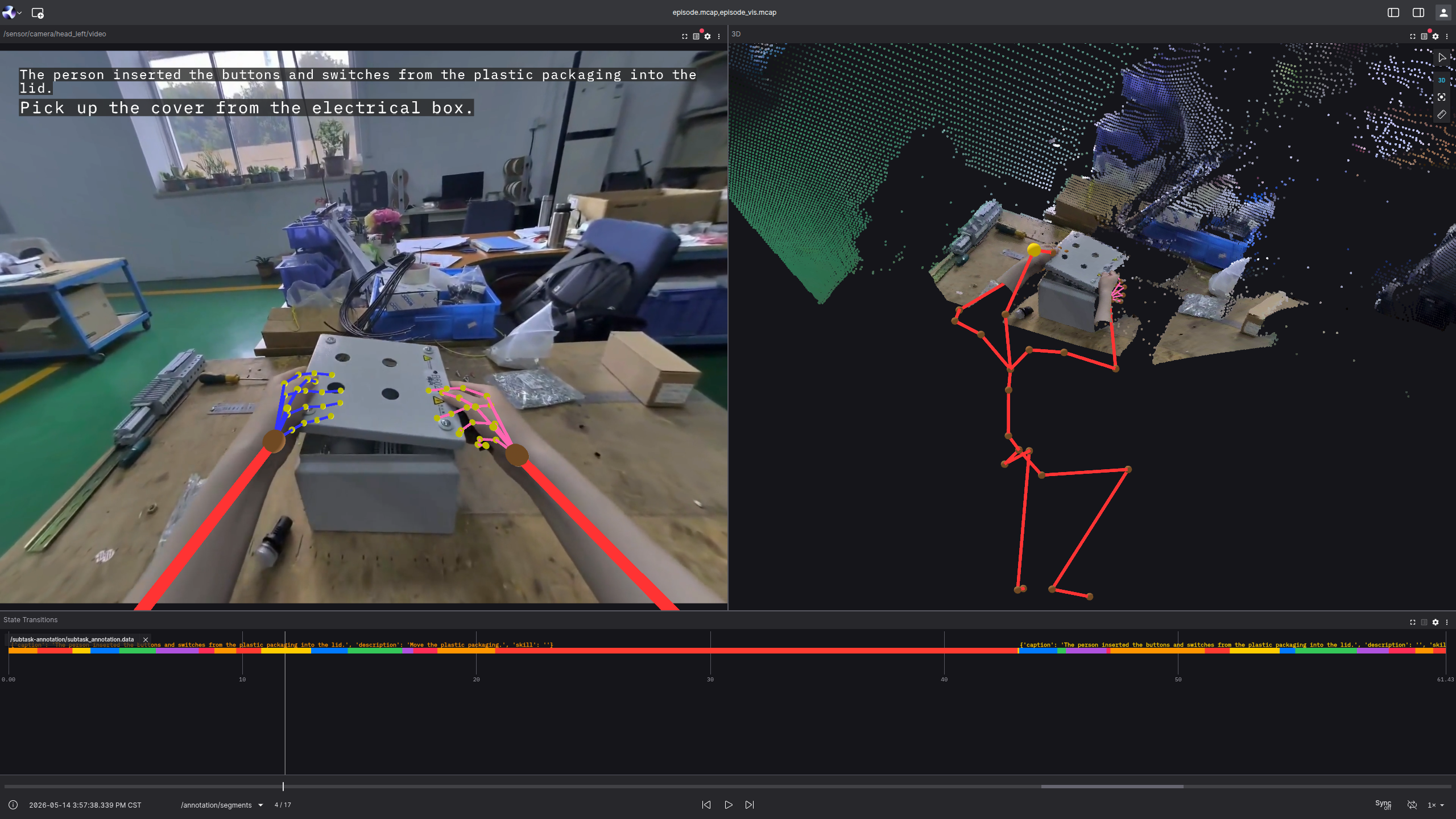The width and height of the screenshot is (1456, 819).
Task: Toggle the loop playback icon
Action: click(x=1412, y=805)
